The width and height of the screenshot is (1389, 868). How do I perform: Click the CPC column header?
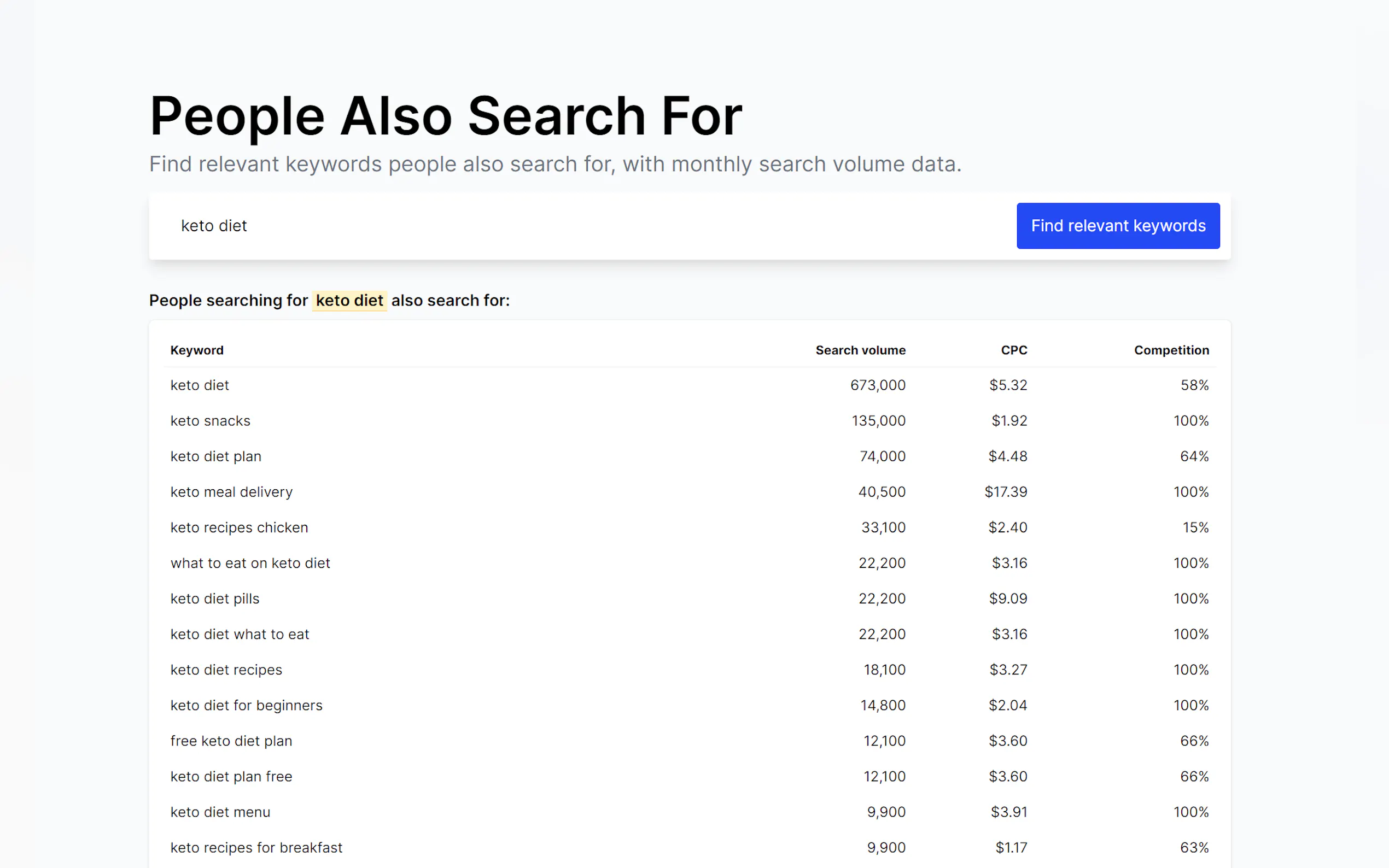coord(1013,350)
